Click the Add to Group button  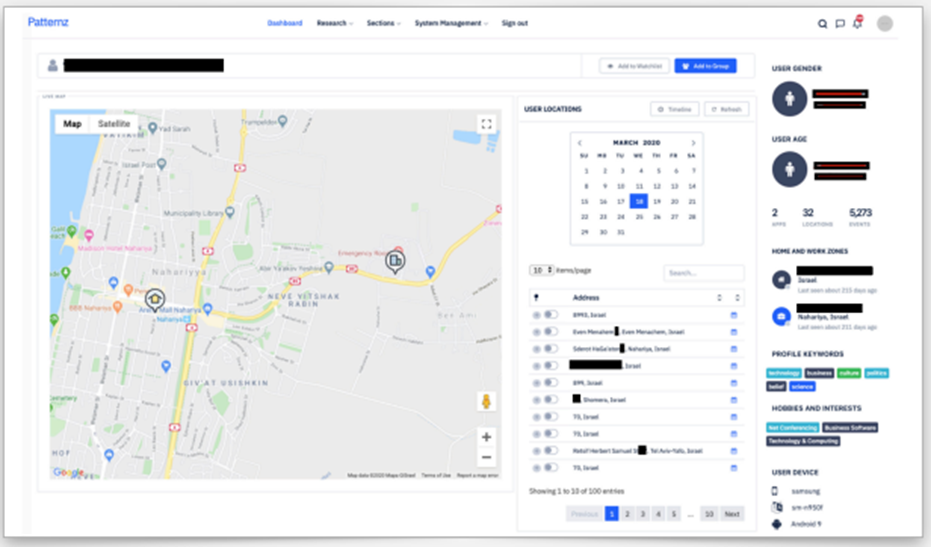(x=705, y=66)
